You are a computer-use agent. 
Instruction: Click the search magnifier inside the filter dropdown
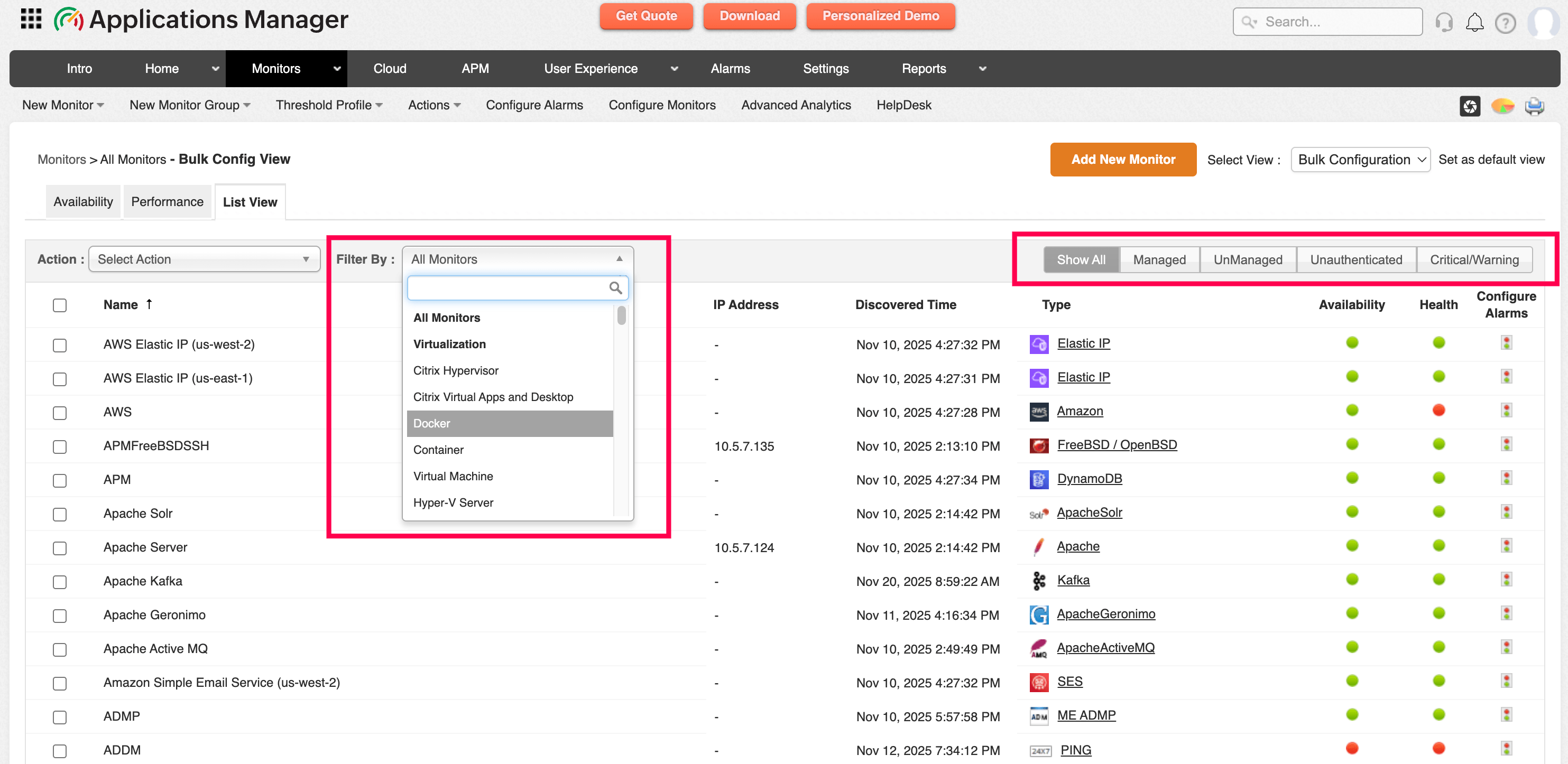click(615, 288)
